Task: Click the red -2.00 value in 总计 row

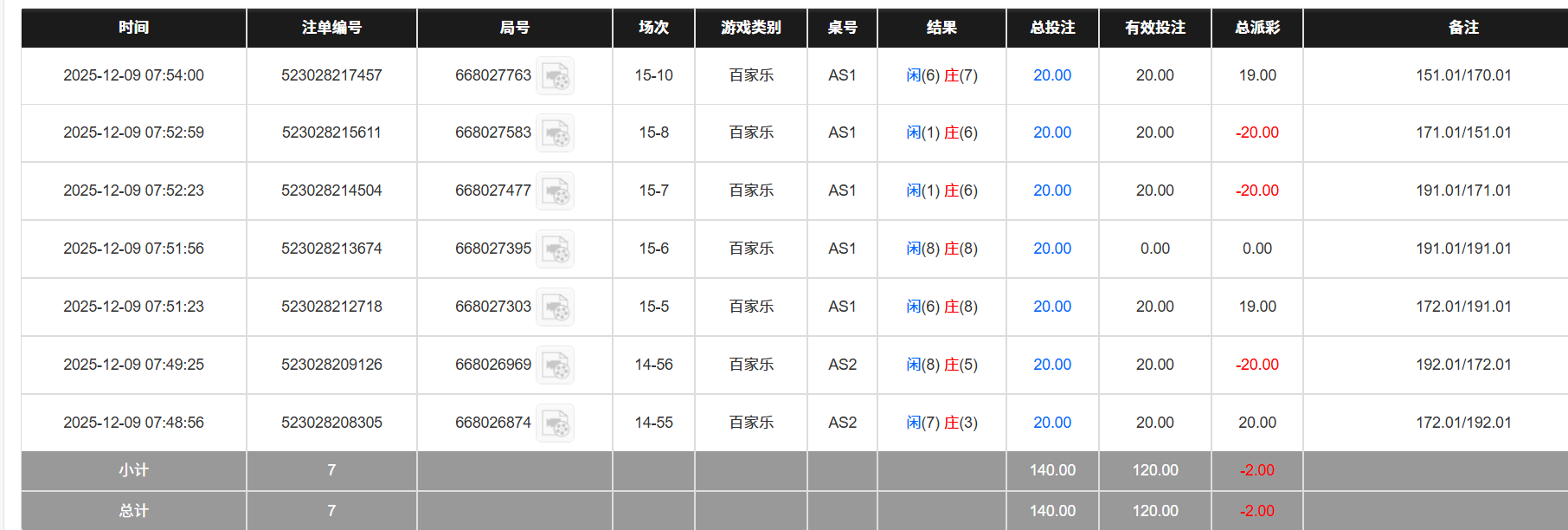Action: click(x=1256, y=510)
